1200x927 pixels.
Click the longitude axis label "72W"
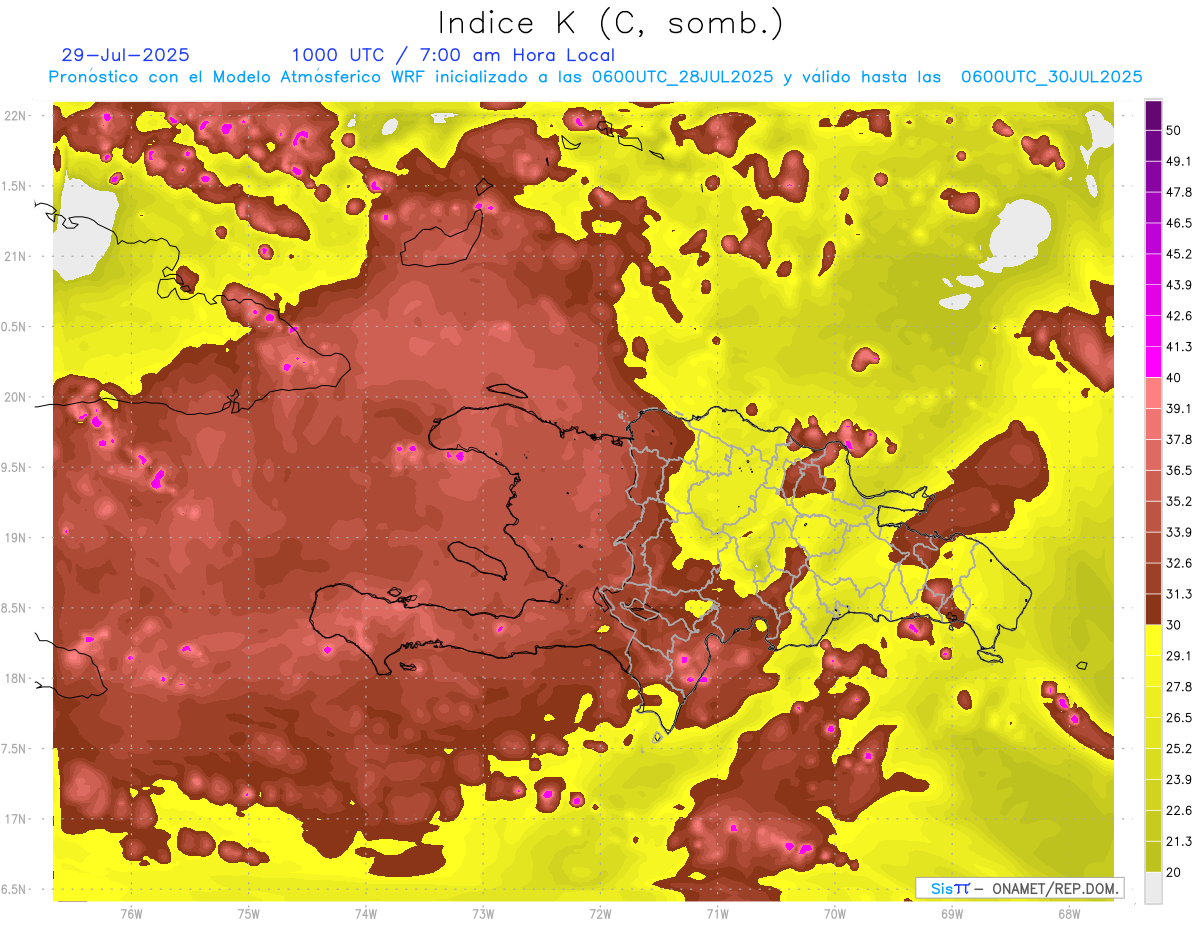point(600,913)
